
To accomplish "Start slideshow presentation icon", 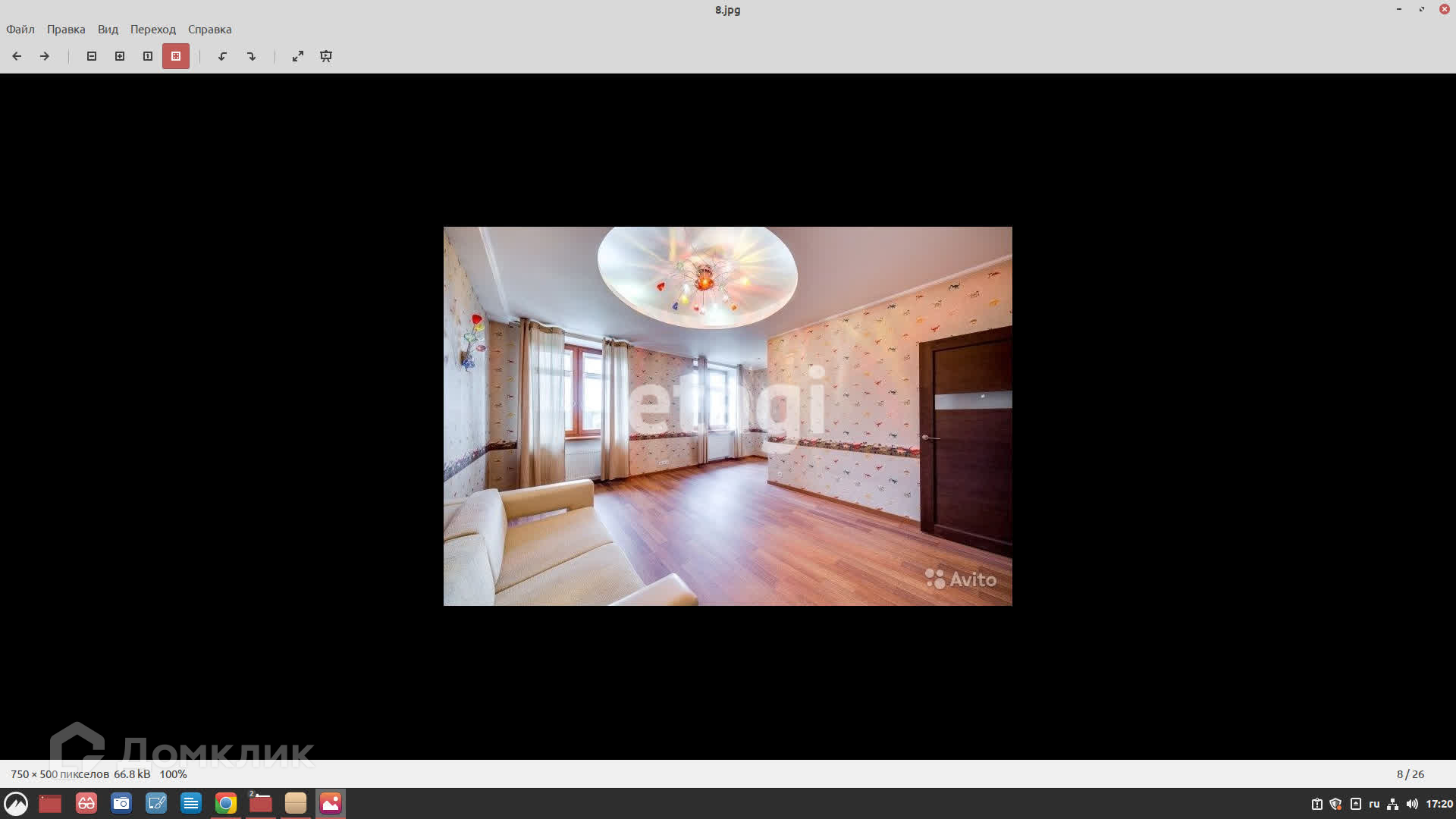I will coord(326,56).
